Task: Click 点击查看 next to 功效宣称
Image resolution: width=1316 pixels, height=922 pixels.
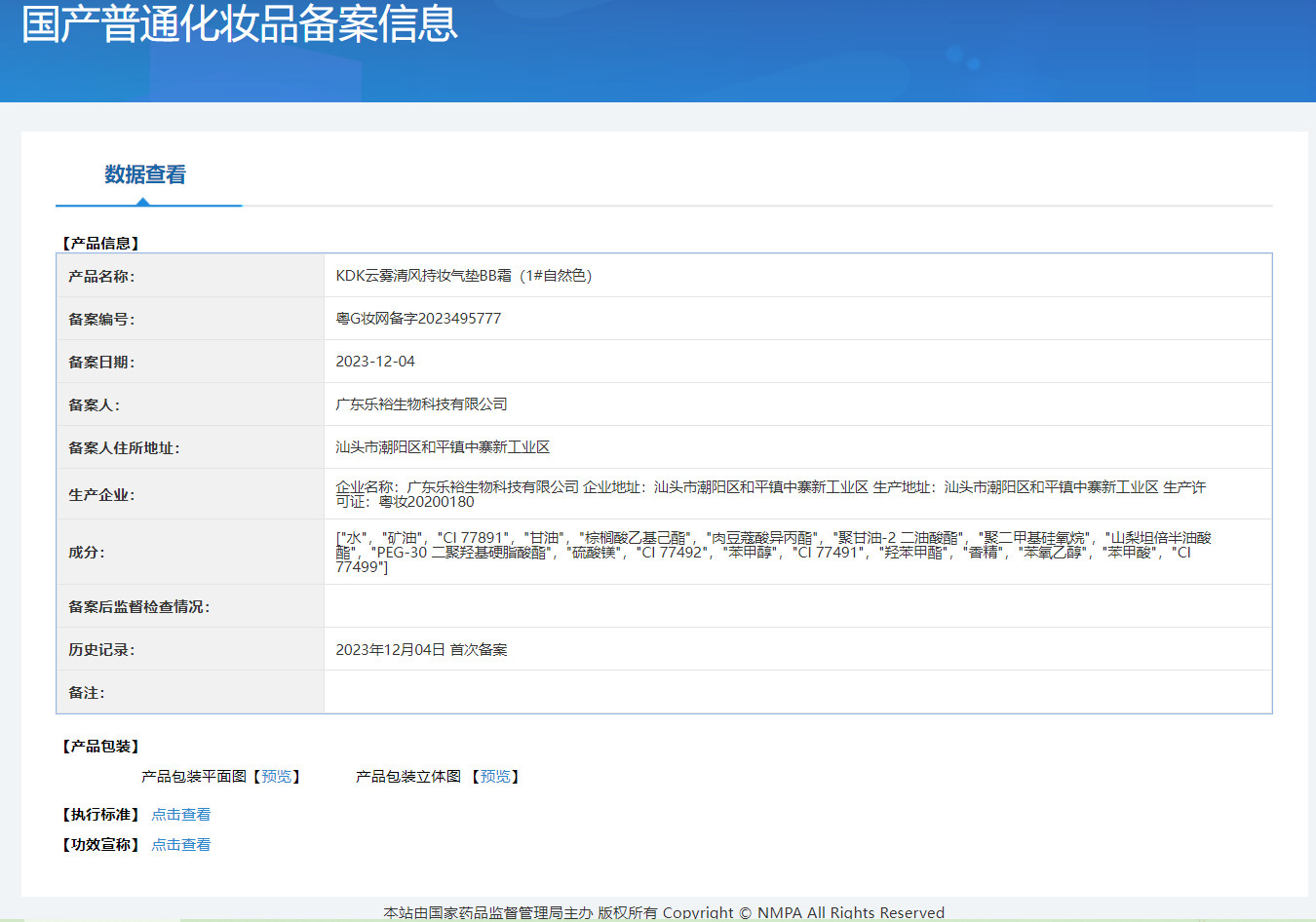Action: 180,844
